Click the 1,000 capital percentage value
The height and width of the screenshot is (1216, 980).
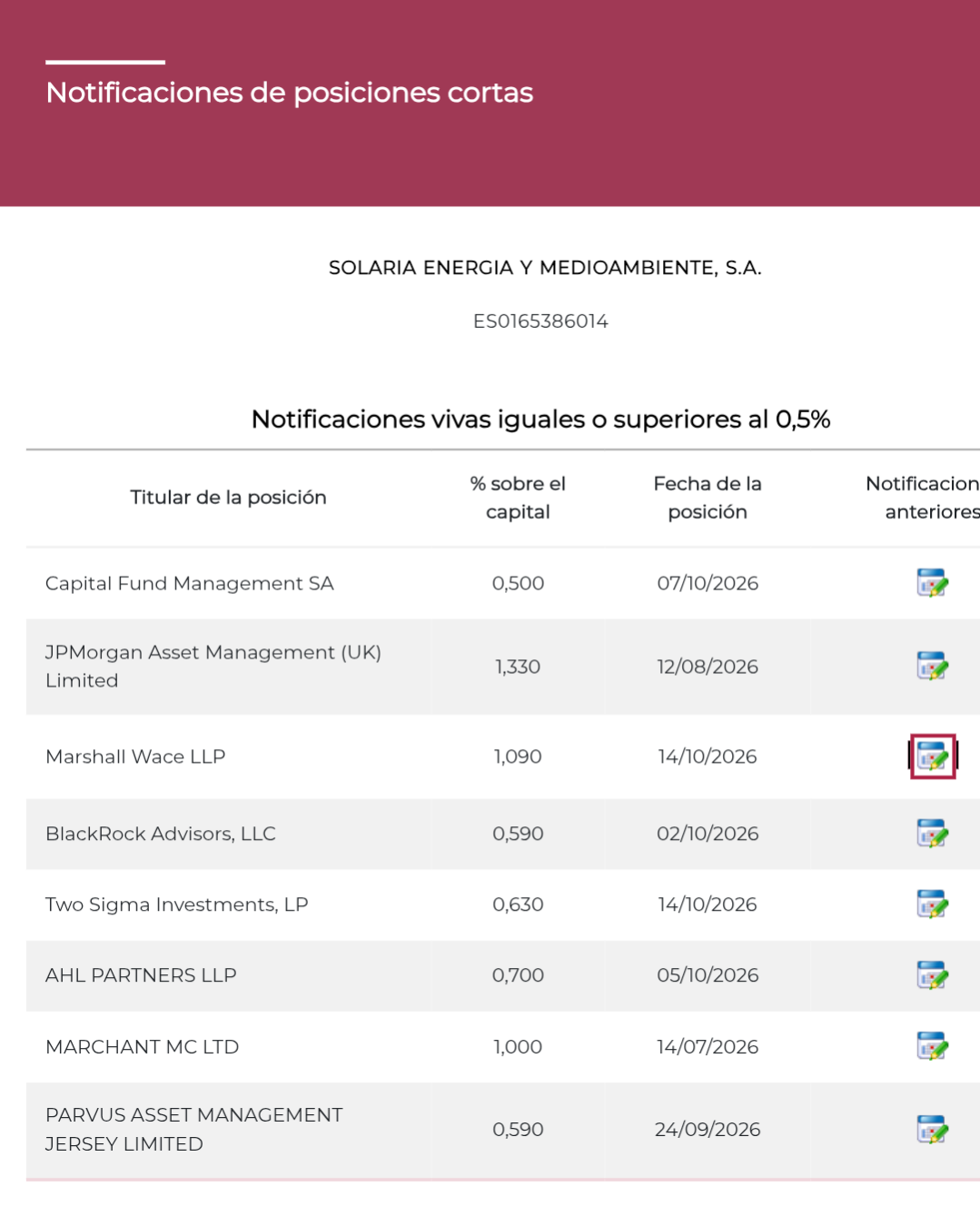pyautogui.click(x=518, y=1046)
